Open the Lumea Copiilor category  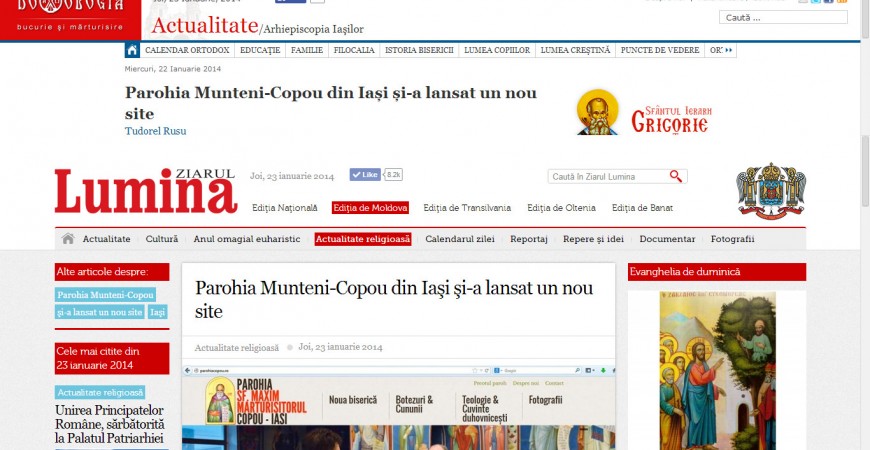click(497, 50)
